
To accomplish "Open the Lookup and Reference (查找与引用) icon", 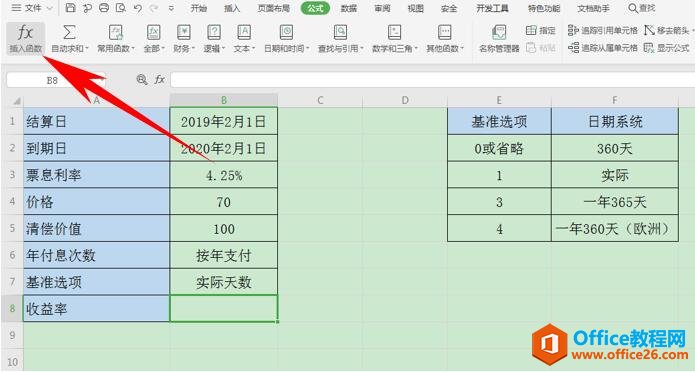I will point(340,32).
